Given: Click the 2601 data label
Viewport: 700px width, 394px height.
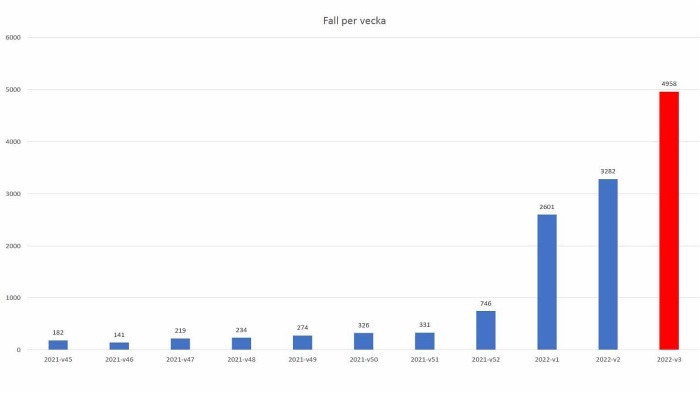Looking at the screenshot, I should coord(547,207).
